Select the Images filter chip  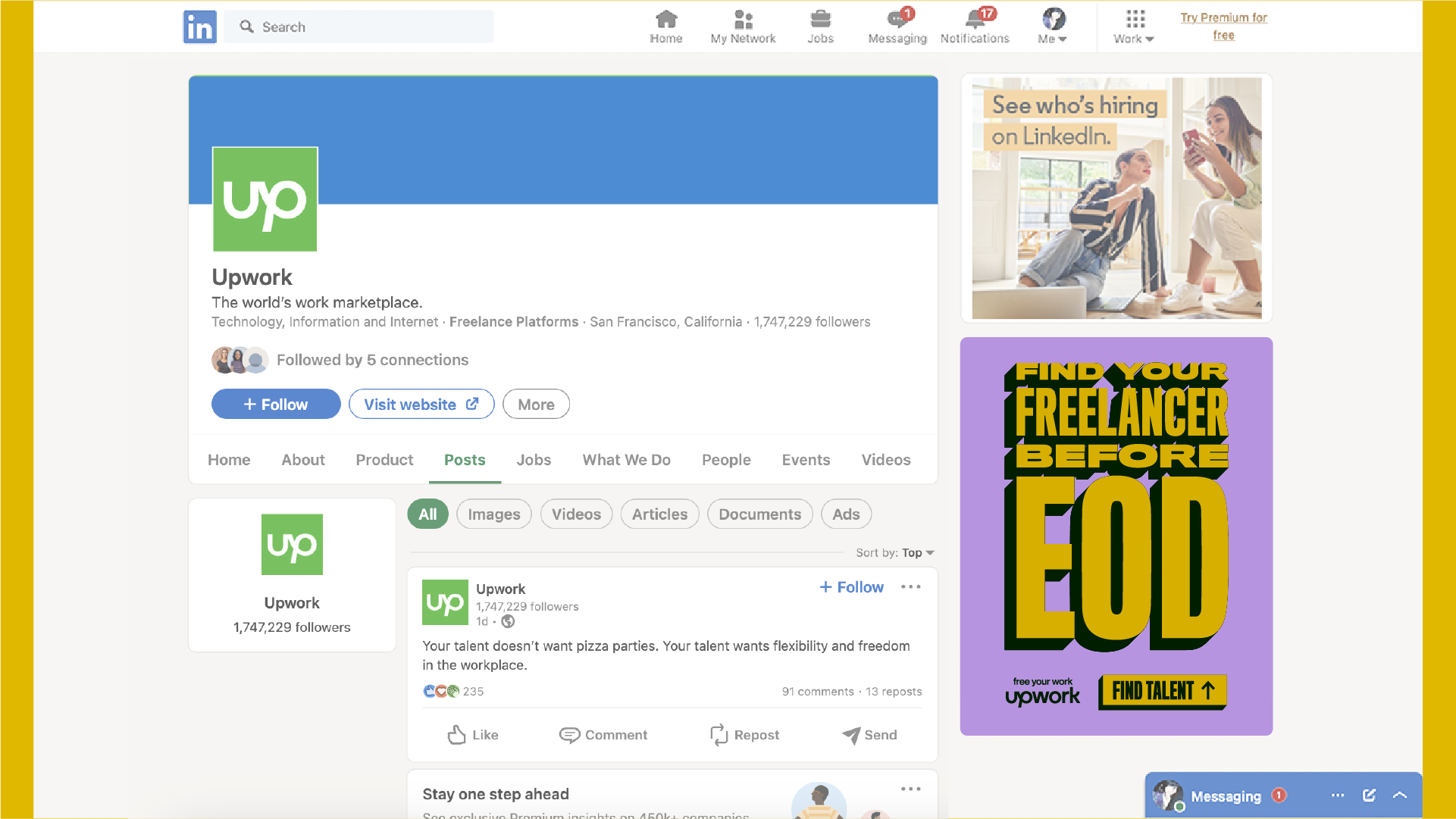(493, 514)
